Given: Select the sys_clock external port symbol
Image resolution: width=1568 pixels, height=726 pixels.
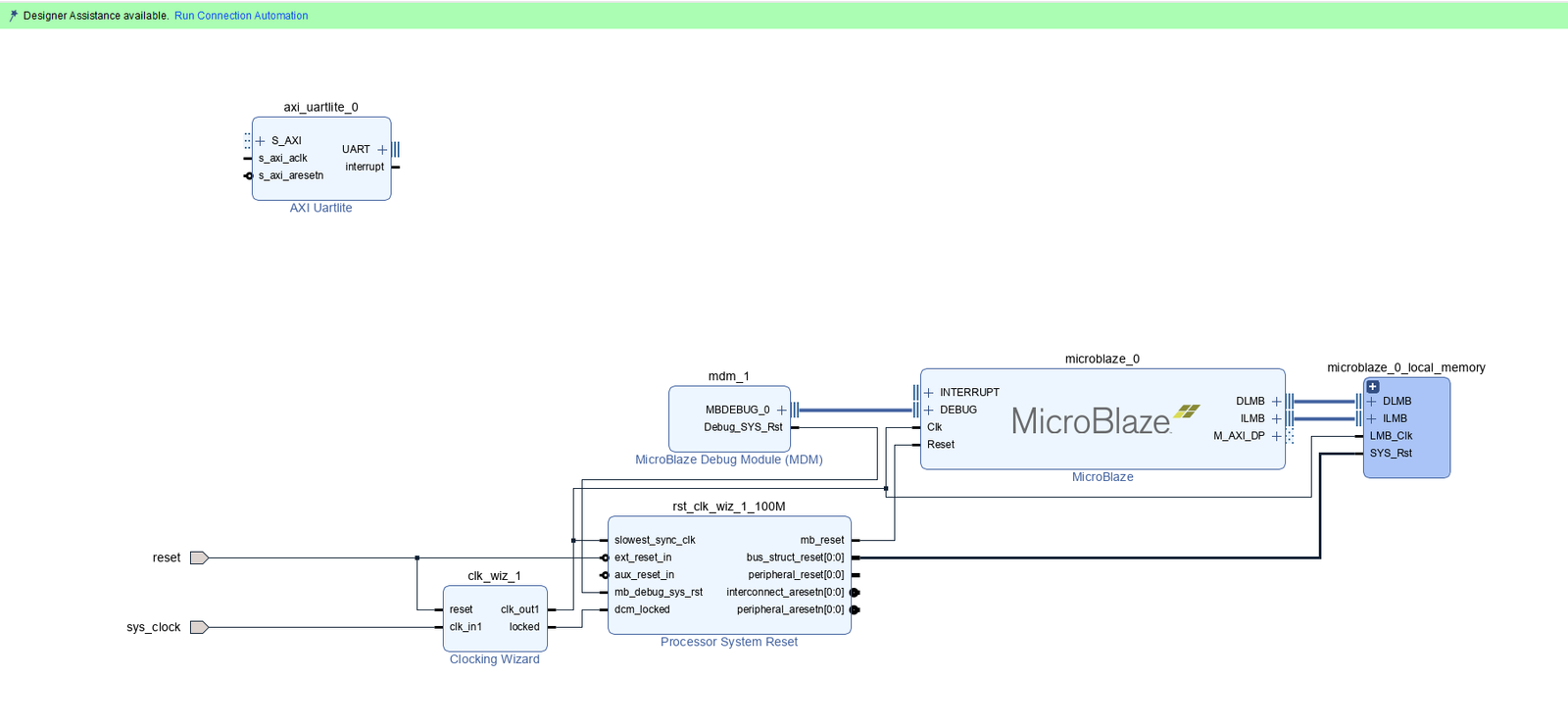Looking at the screenshot, I should coord(199,628).
